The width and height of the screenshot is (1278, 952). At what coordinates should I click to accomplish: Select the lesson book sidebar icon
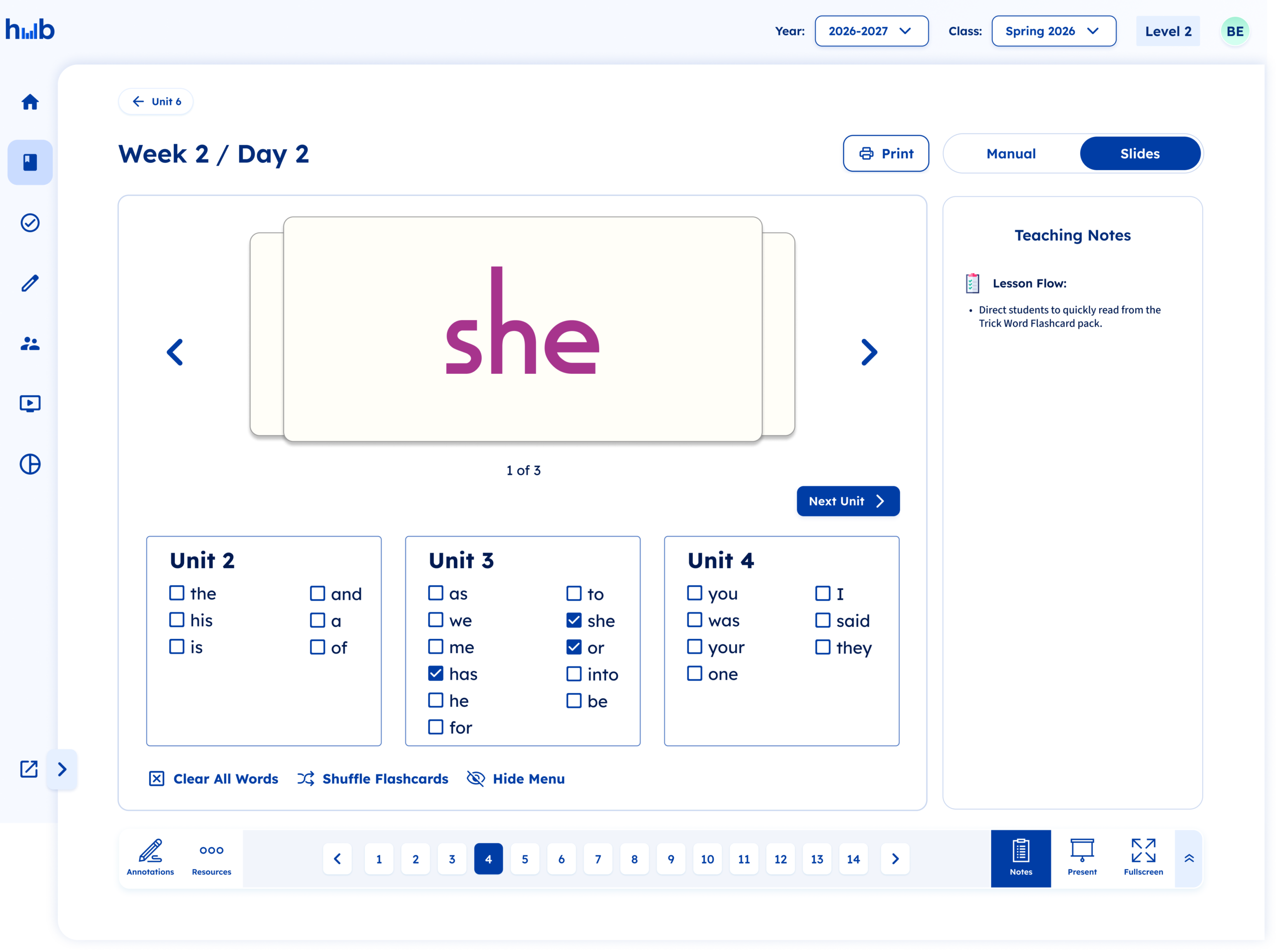[x=30, y=162]
